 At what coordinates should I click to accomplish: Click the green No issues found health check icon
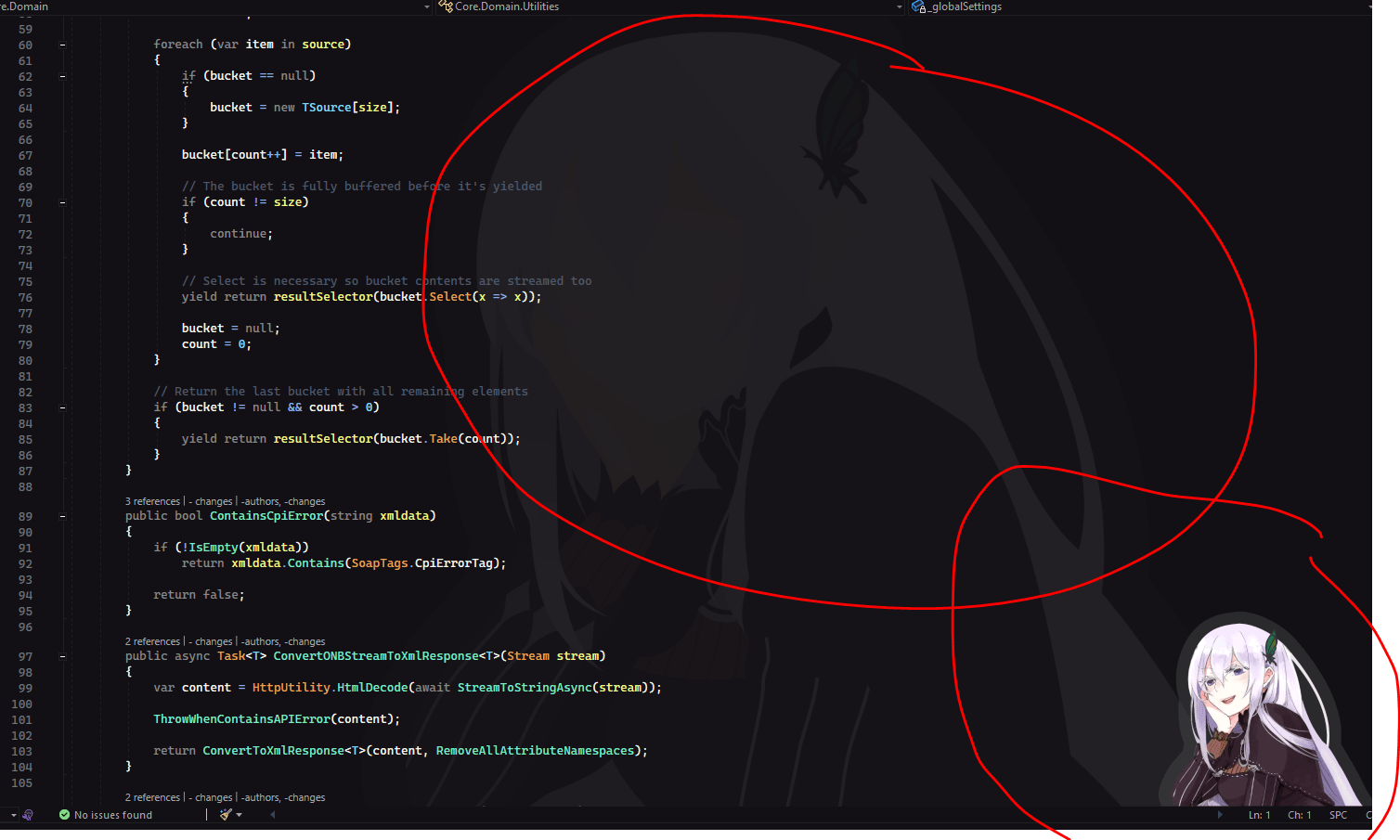[x=64, y=814]
